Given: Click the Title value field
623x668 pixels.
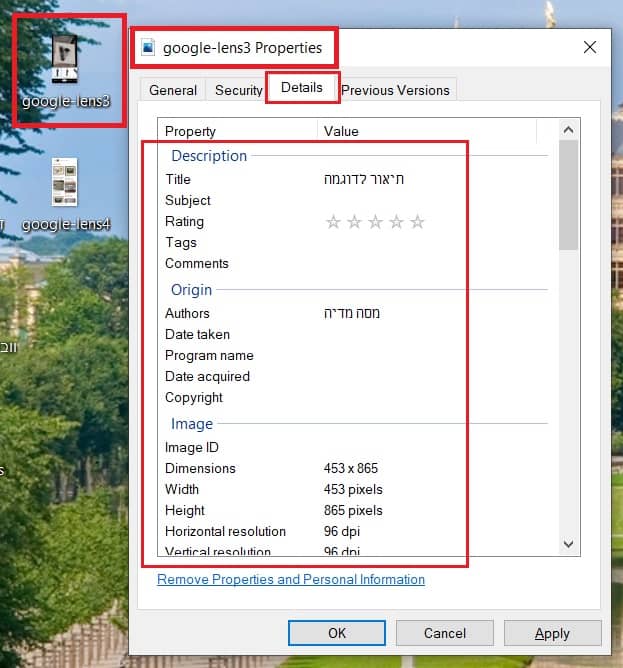Looking at the screenshot, I should click(364, 180).
